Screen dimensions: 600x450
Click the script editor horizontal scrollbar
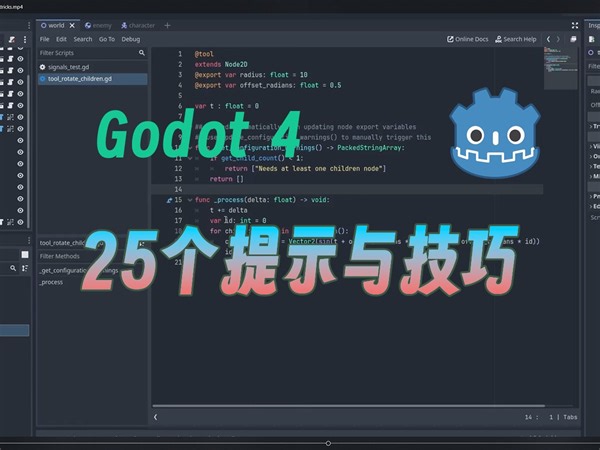tap(348, 405)
